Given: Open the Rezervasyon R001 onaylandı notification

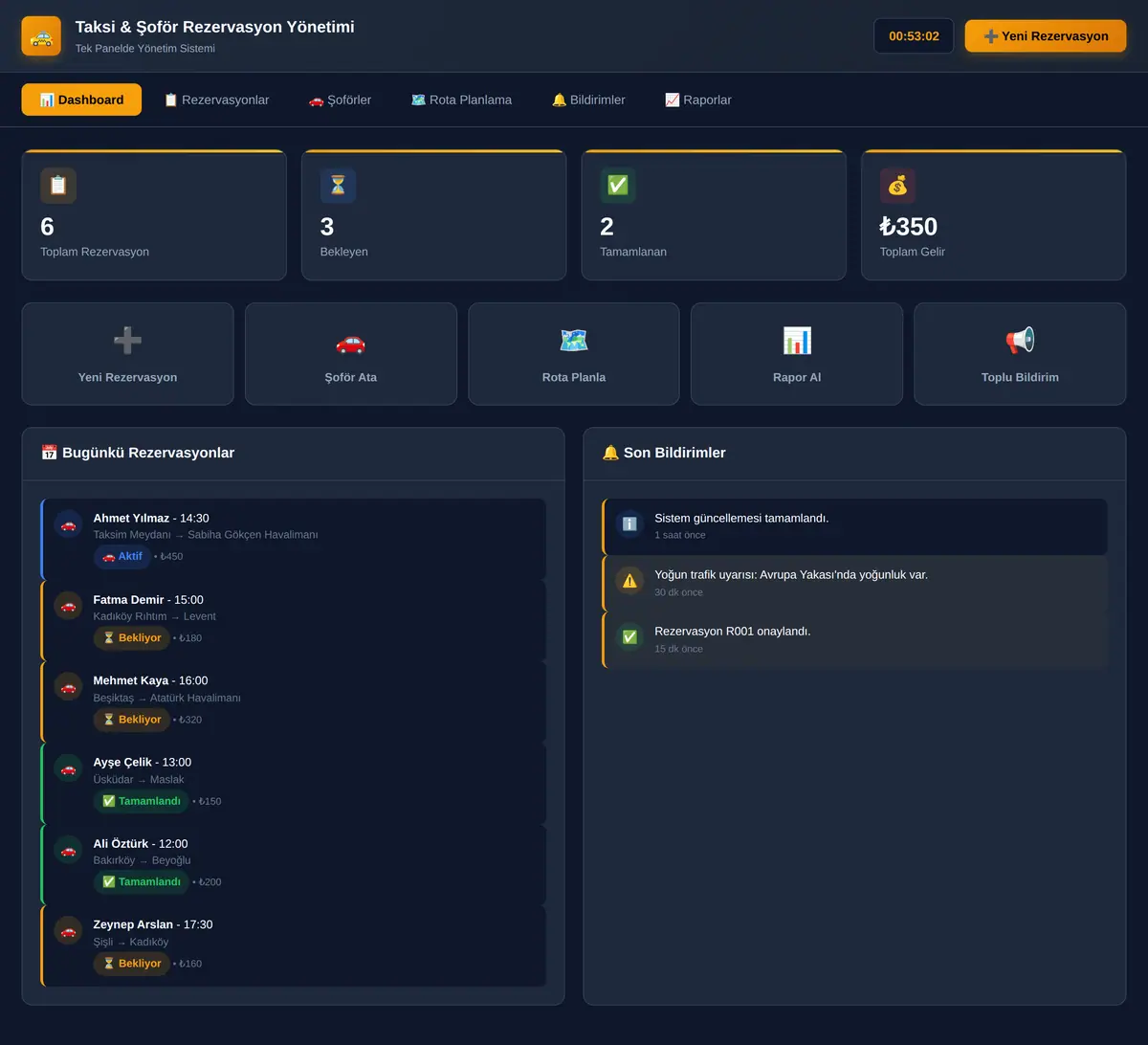Looking at the screenshot, I should coord(855,639).
